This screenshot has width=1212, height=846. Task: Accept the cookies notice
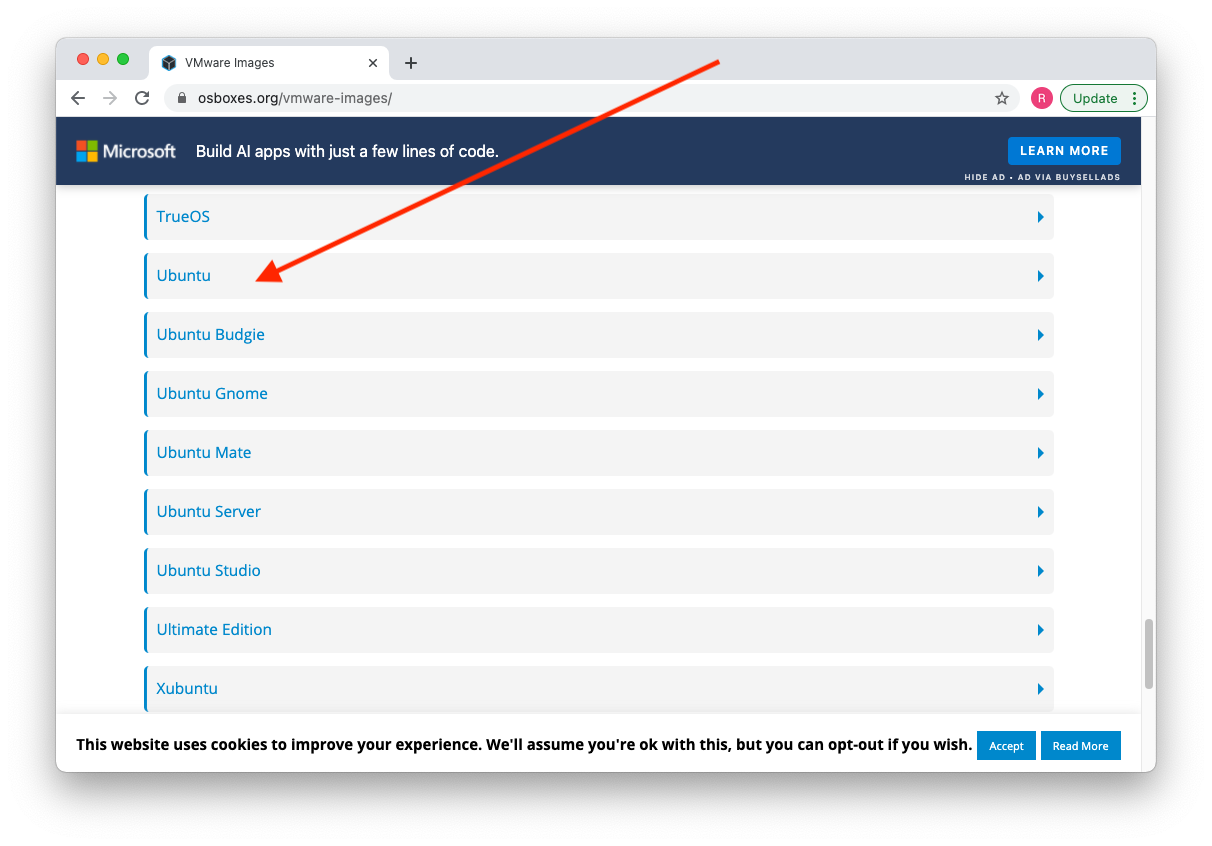click(x=1006, y=746)
